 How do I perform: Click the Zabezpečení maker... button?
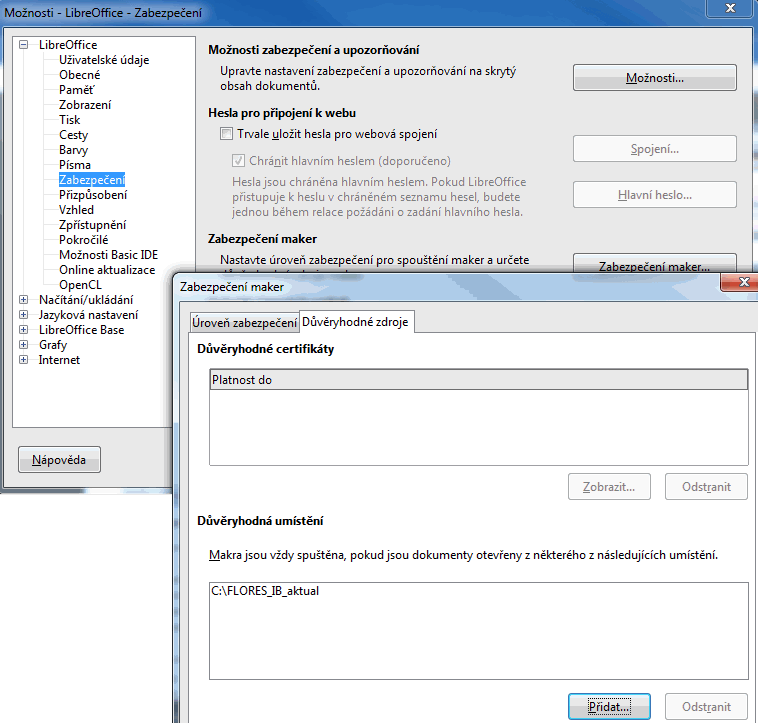[655, 265]
